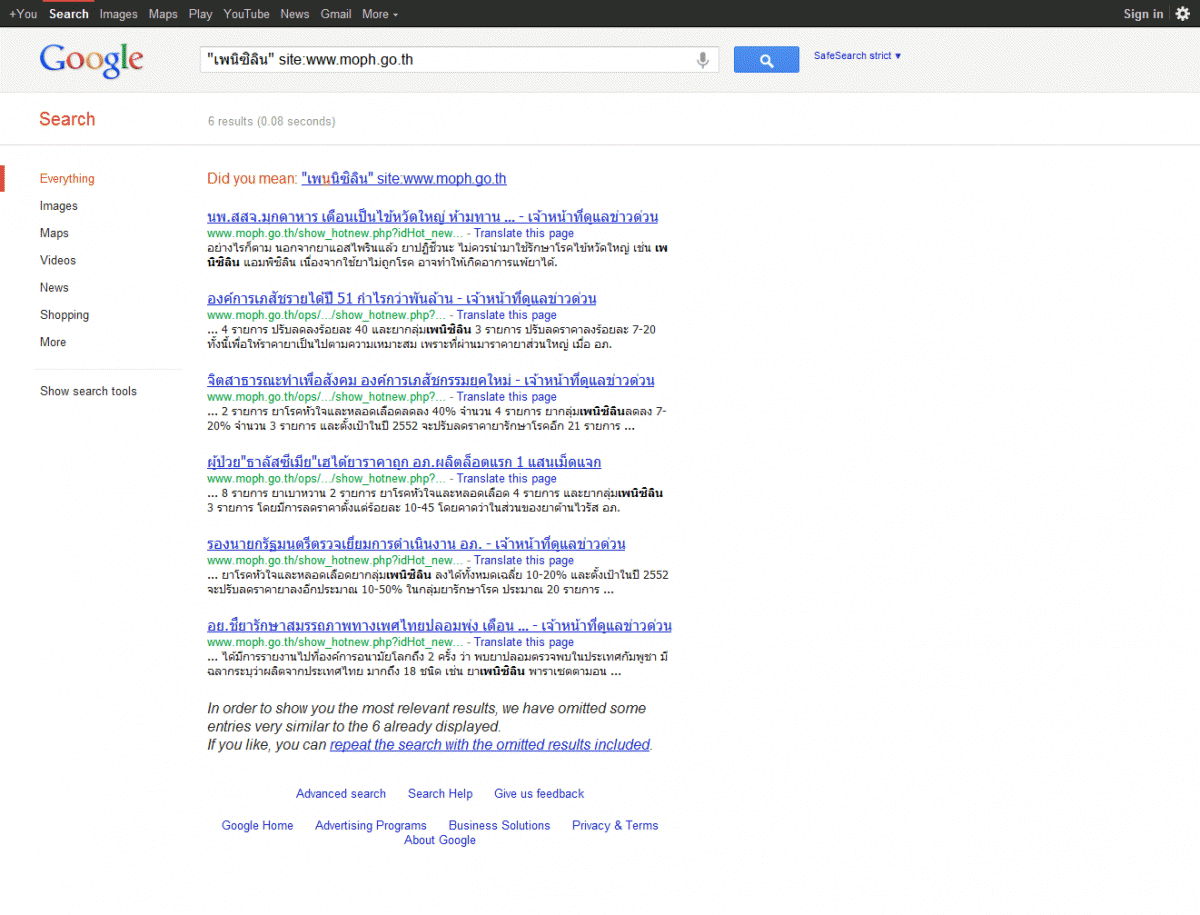Viewport: 1200px width, 915px height.
Task: Click Show search tools
Action: coord(88,391)
